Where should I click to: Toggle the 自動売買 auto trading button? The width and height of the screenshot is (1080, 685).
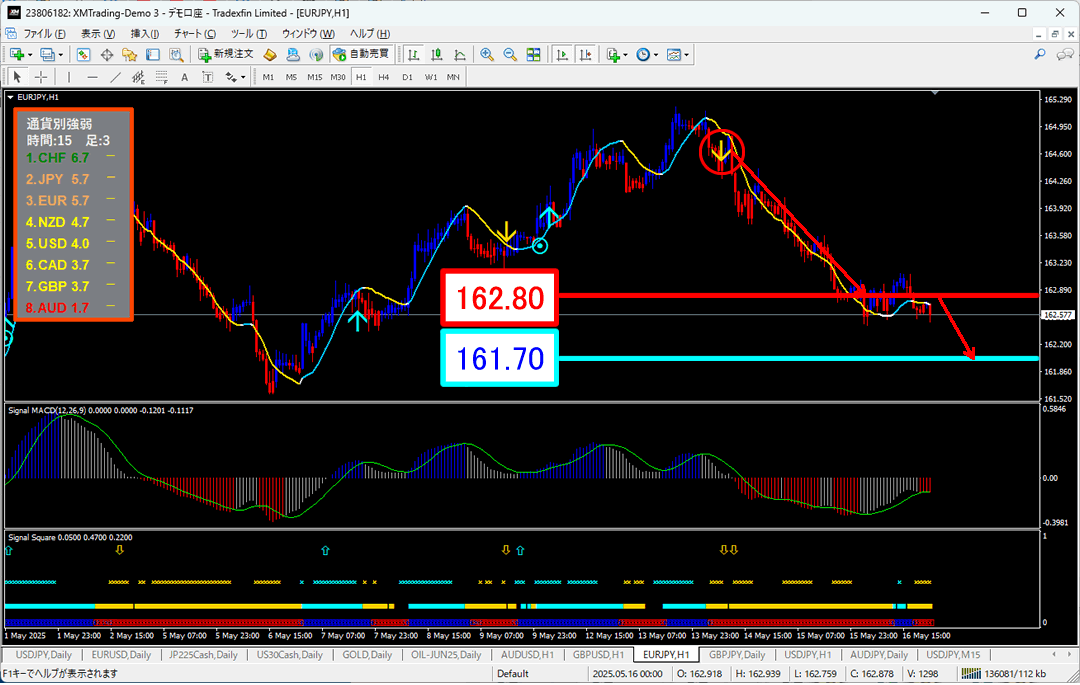[361, 54]
